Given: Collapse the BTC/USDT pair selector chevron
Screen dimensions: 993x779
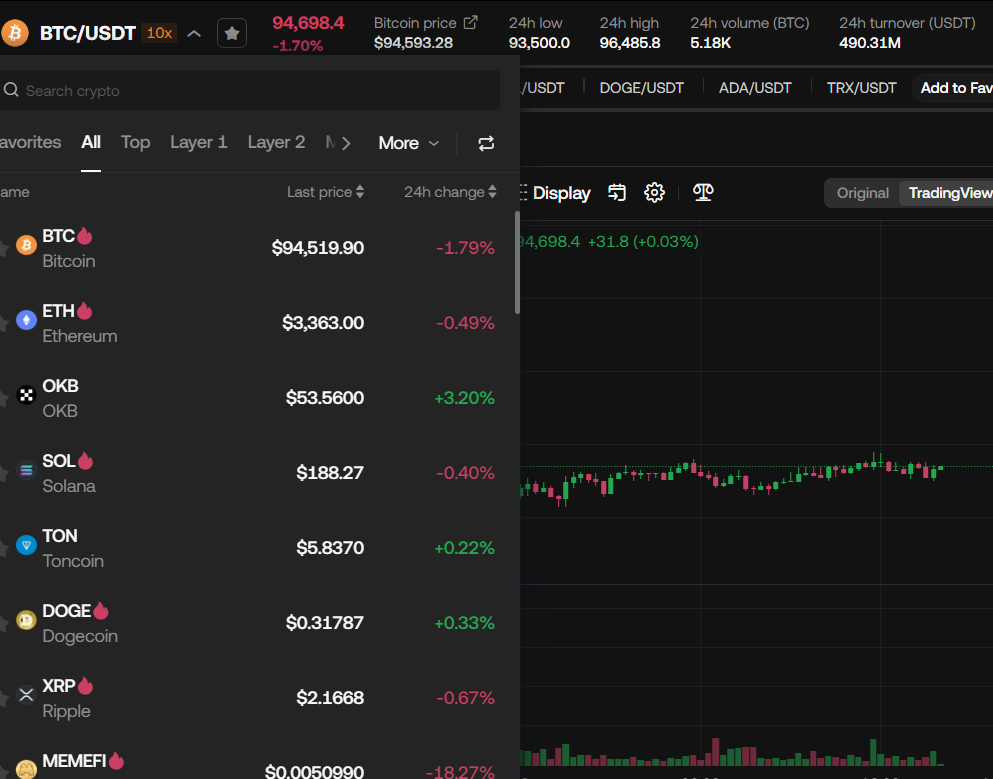Looking at the screenshot, I should (194, 34).
